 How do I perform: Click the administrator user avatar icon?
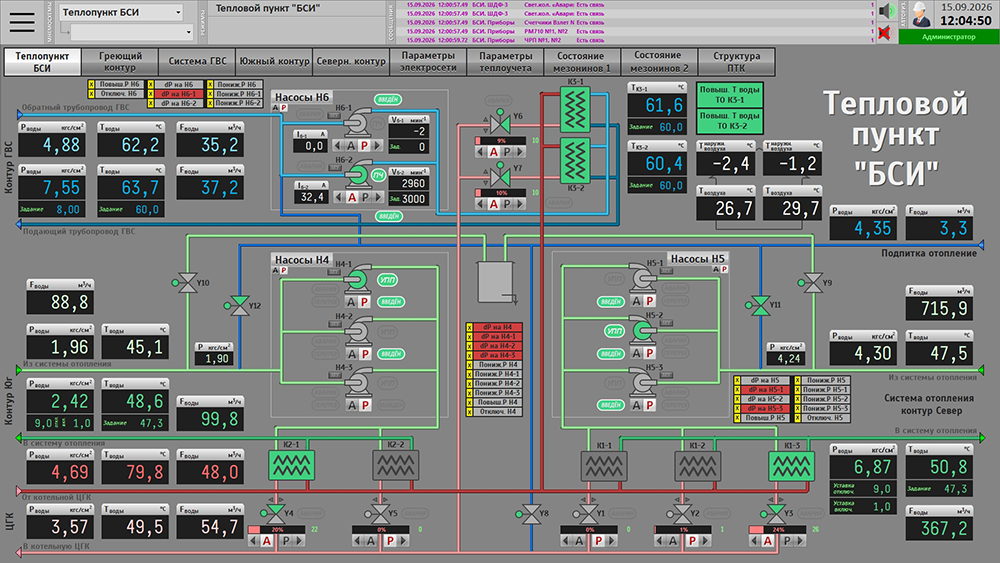click(x=920, y=14)
